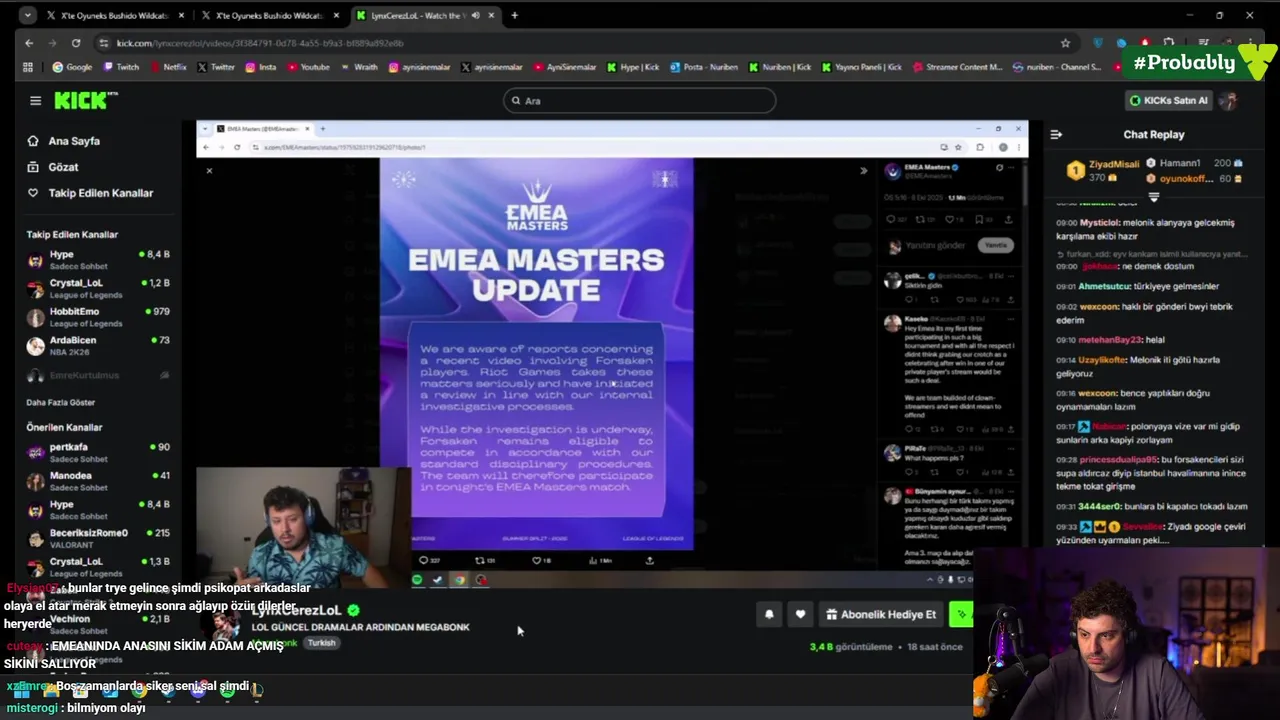Image resolution: width=1280 pixels, height=720 pixels.
Task: Bookmark page with star icon
Action: (1065, 43)
